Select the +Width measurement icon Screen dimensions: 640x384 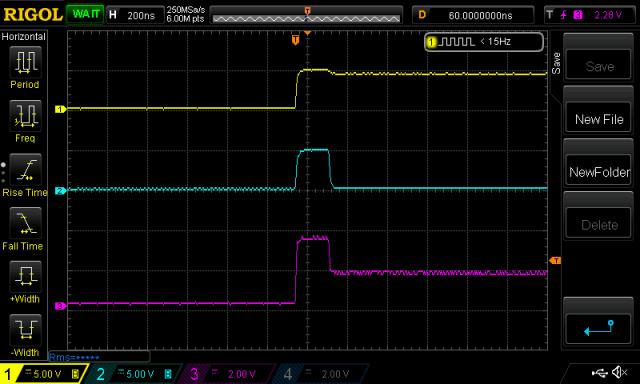[x=25, y=277]
